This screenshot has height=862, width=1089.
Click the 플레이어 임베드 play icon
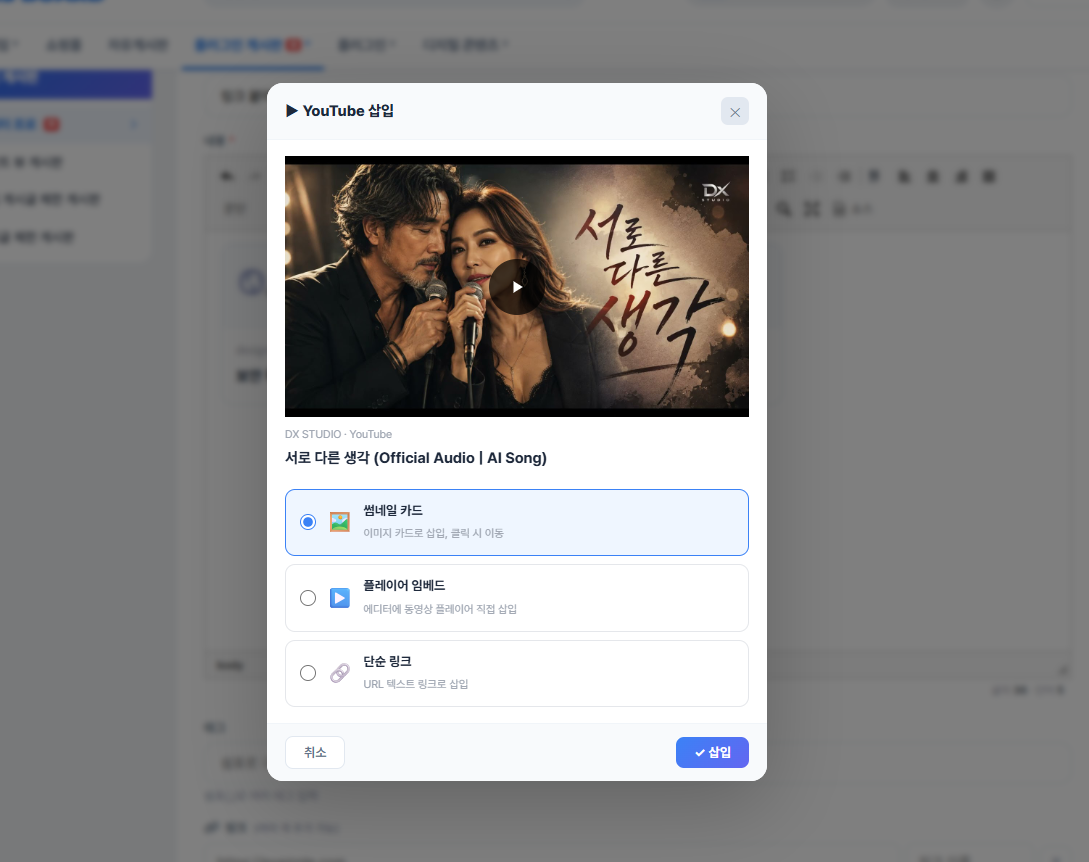coord(340,597)
